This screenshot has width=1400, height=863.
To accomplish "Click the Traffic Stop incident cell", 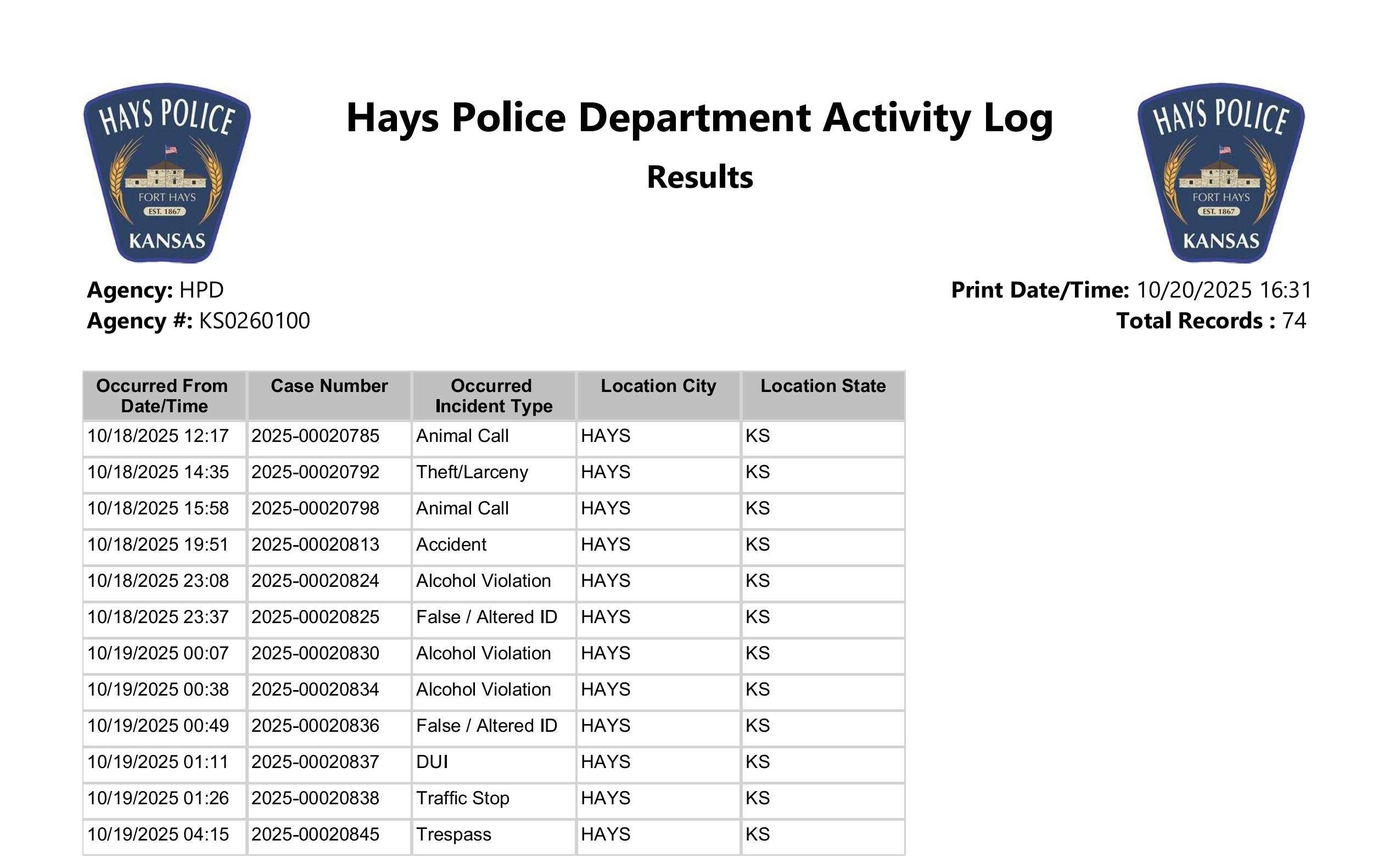I will (x=462, y=798).
